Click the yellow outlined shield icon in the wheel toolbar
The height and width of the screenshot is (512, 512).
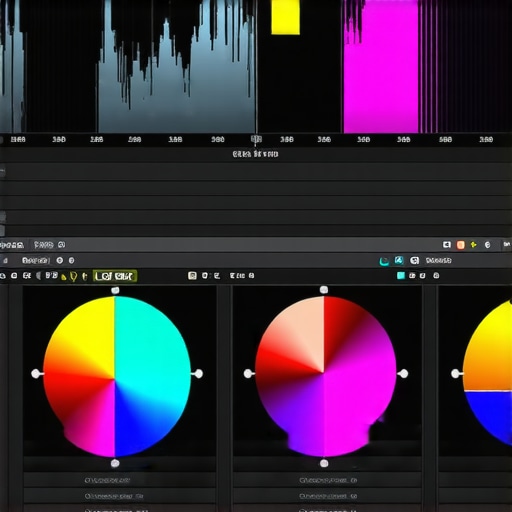tap(74, 276)
